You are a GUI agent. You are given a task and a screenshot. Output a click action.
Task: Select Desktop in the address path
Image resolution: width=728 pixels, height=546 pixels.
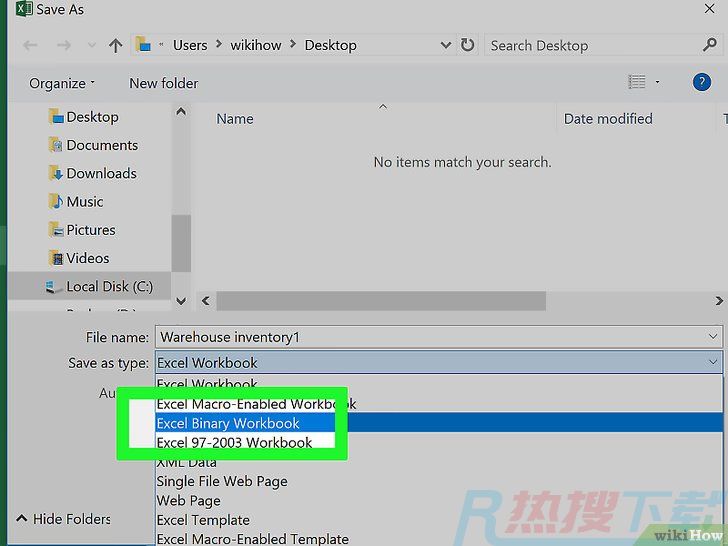(331, 45)
